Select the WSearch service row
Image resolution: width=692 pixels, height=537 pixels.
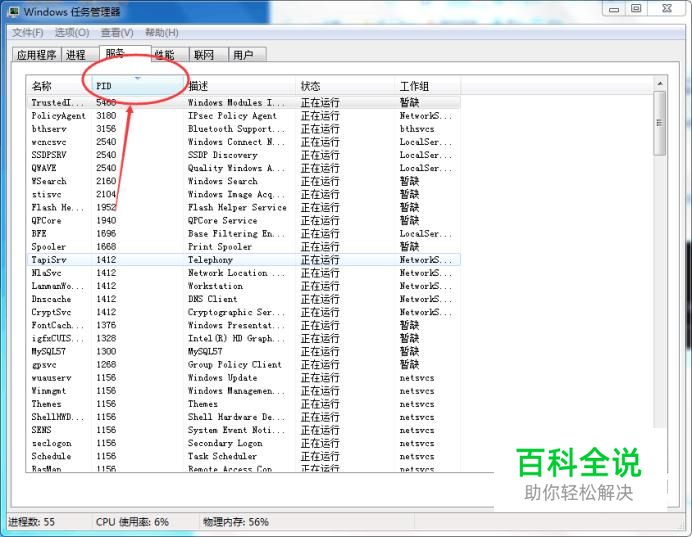(244, 181)
